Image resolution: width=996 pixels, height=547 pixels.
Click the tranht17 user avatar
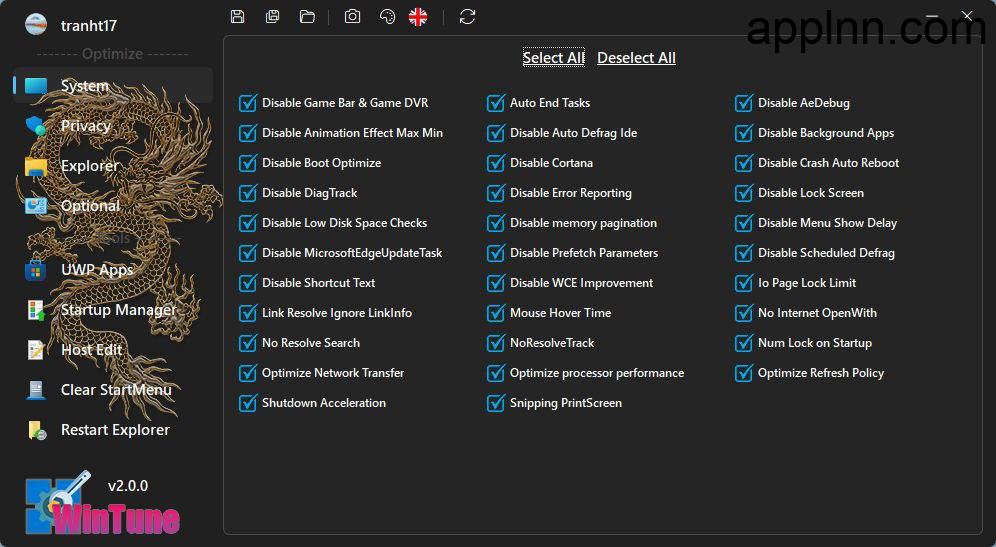coord(36,24)
